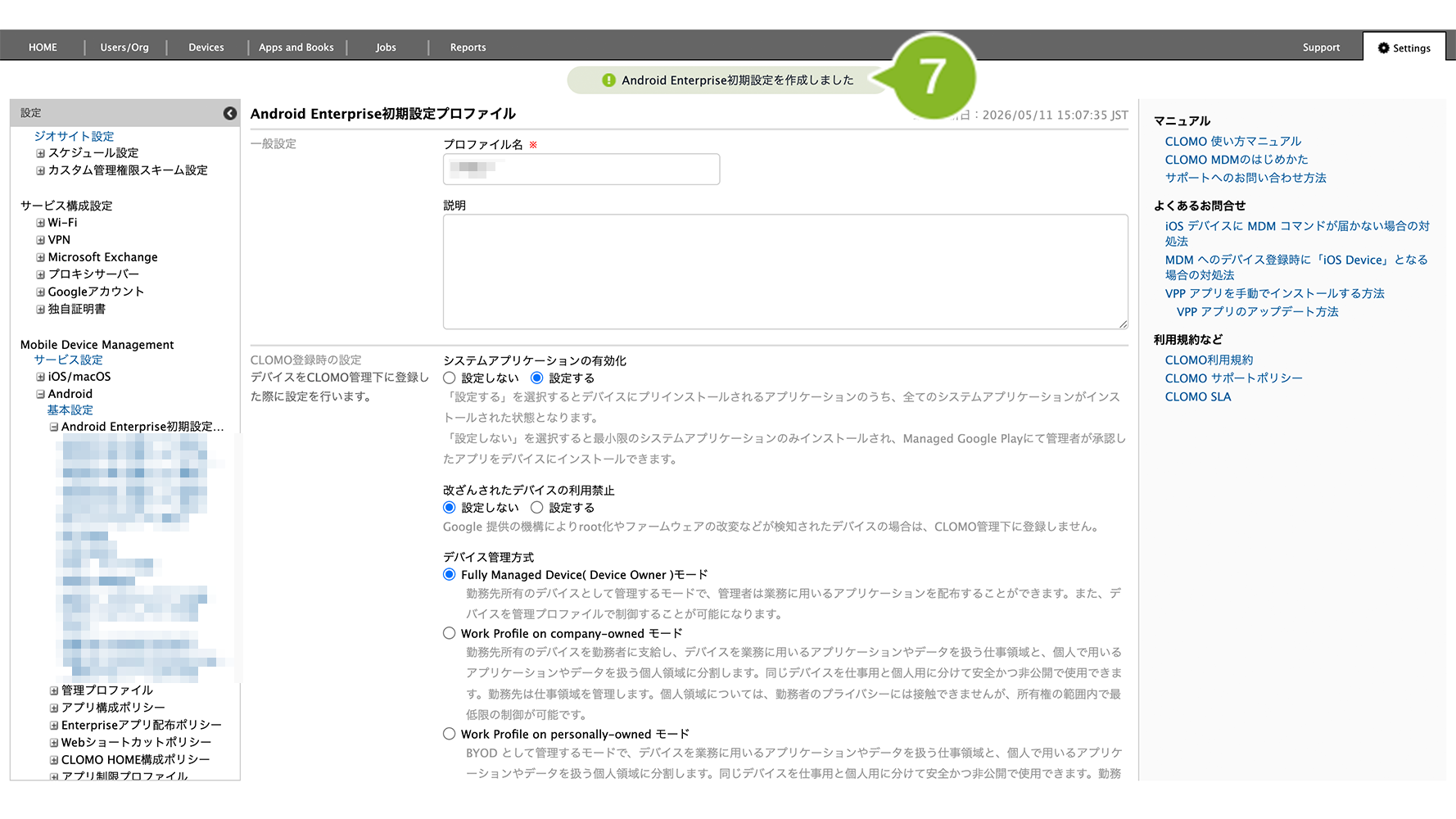Viewport: 1456px width, 819px height.
Task: Open the Support menu item
Action: [x=1321, y=48]
